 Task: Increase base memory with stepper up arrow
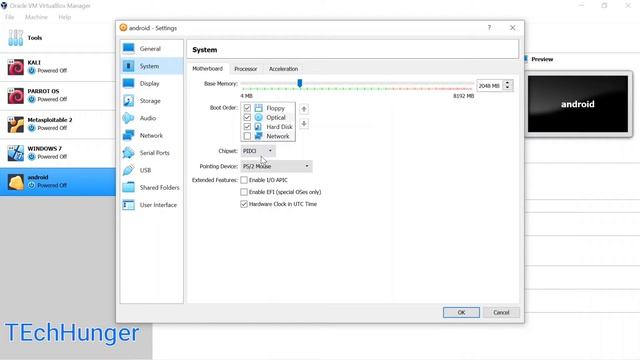508,83
